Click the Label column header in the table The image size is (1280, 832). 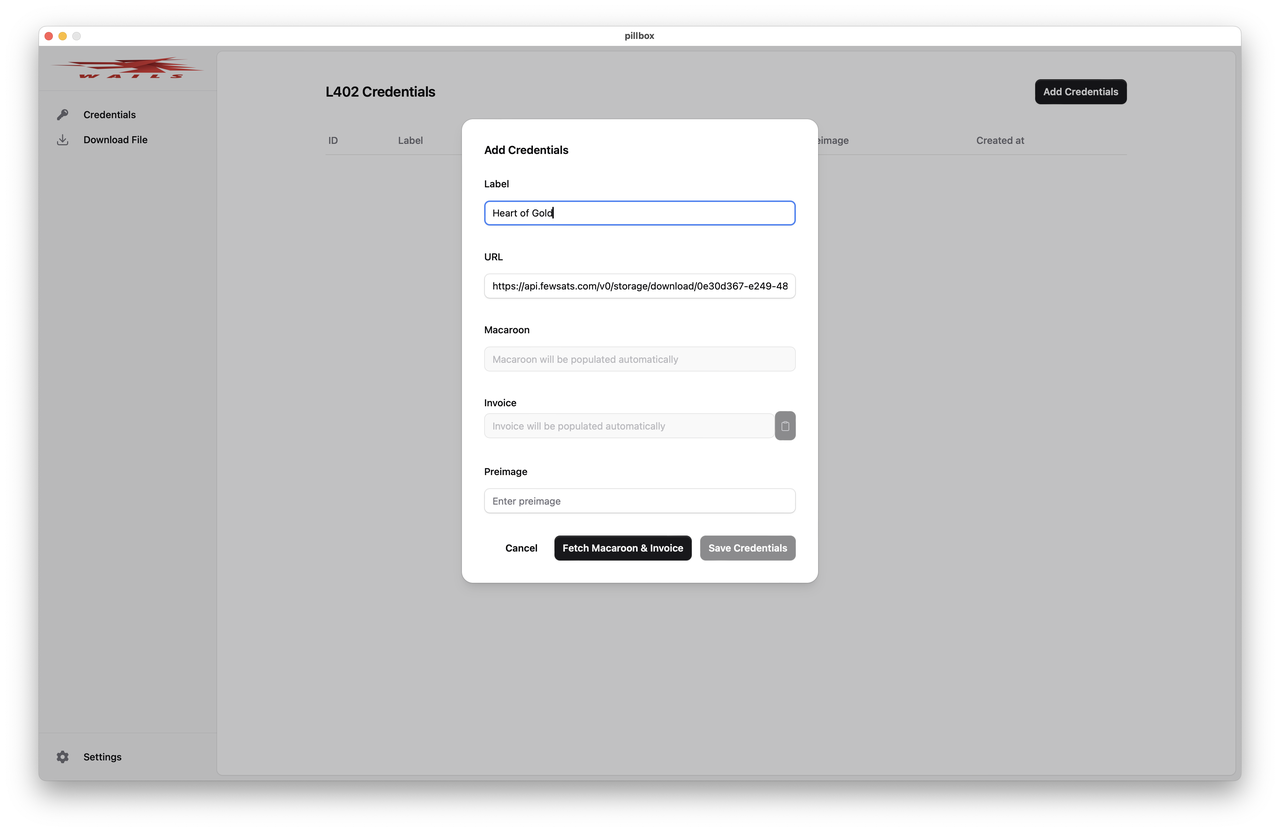coord(411,141)
